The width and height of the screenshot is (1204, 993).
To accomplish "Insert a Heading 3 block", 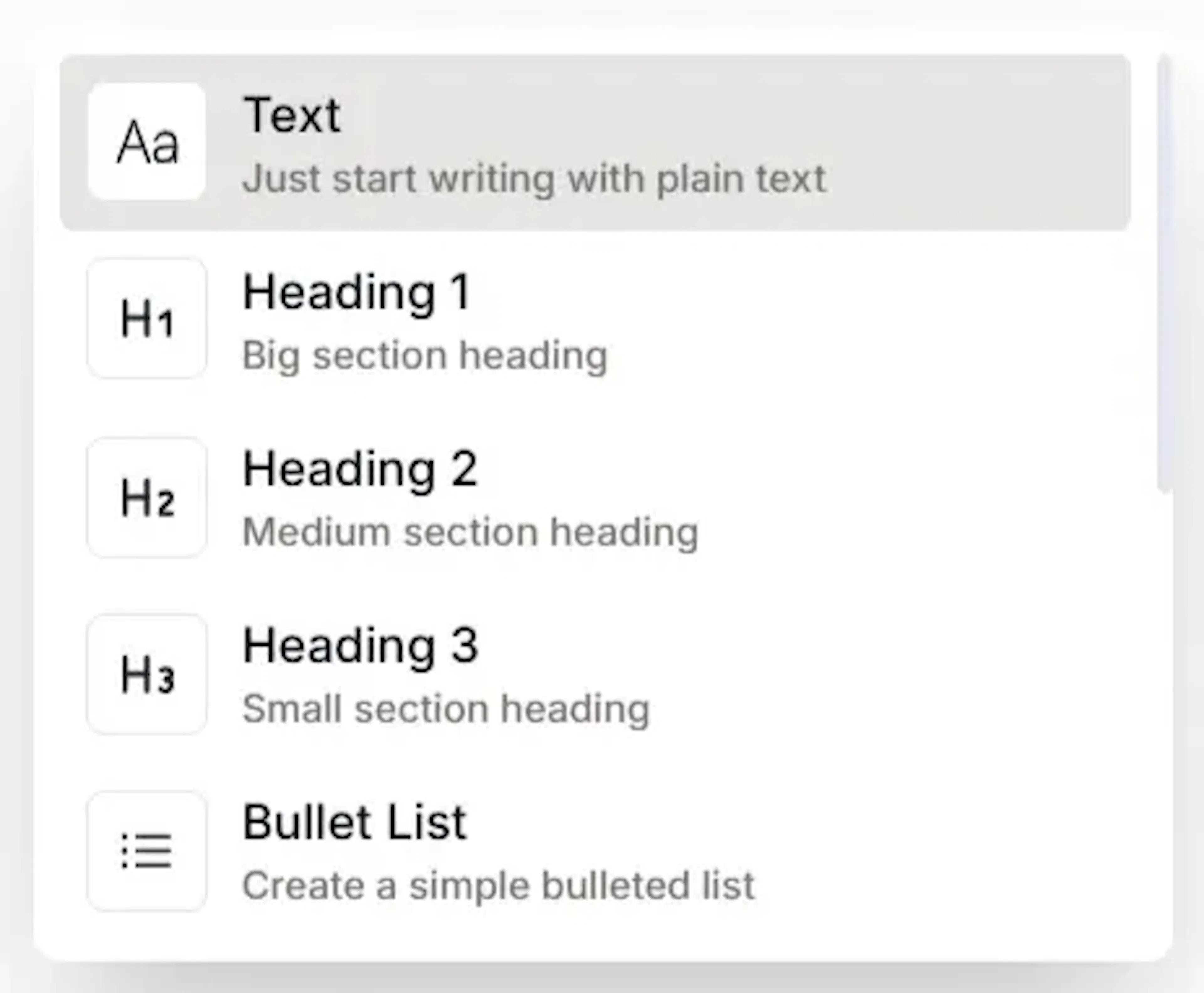I will point(359,646).
